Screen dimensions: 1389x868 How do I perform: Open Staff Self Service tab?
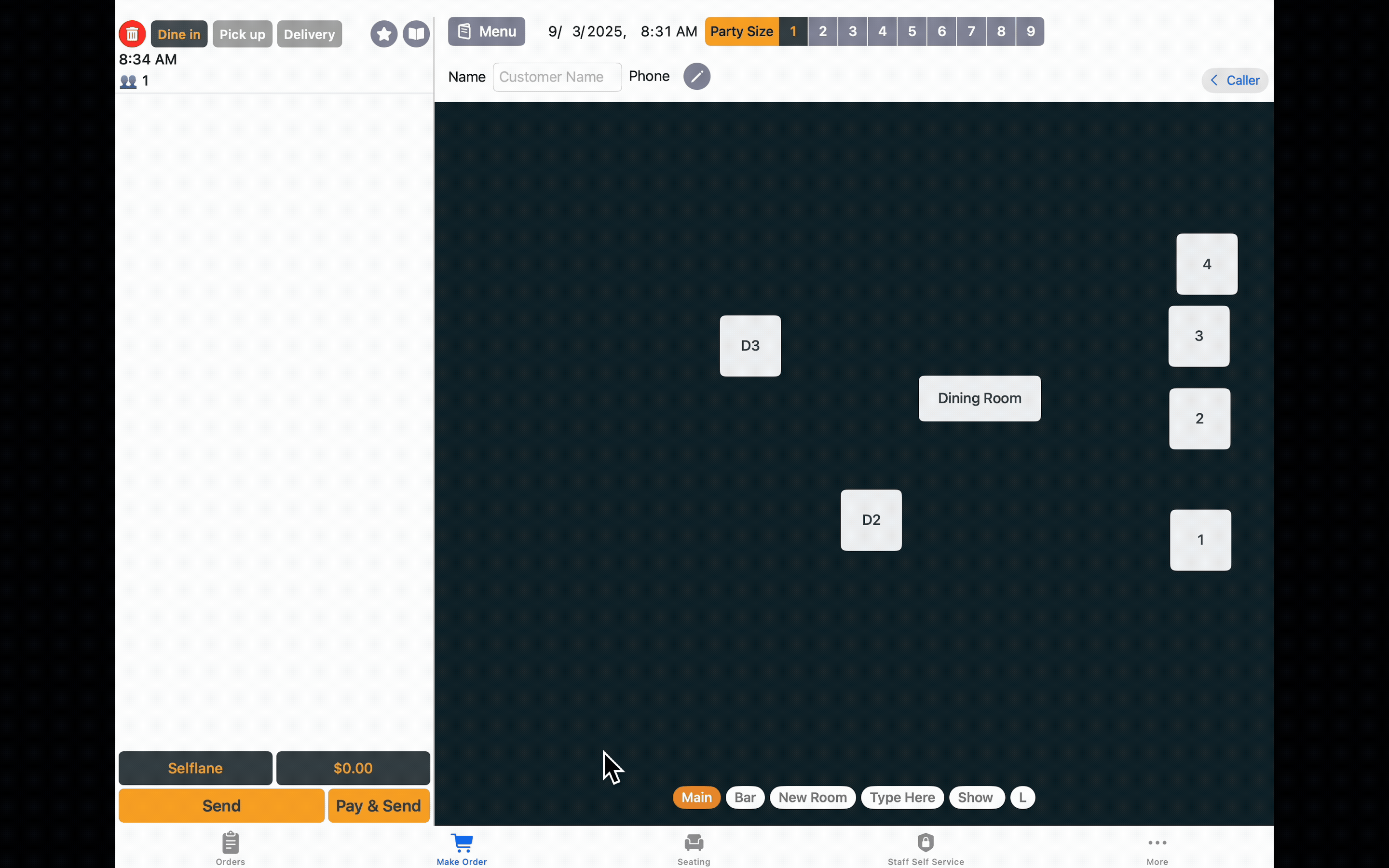(x=925, y=848)
